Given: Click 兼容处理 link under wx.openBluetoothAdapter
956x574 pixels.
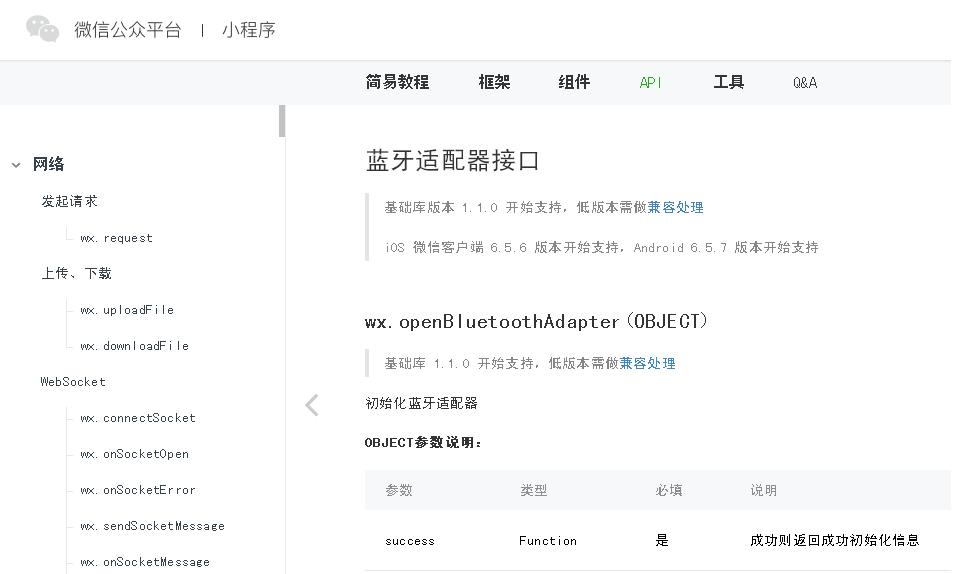Looking at the screenshot, I should point(647,364).
